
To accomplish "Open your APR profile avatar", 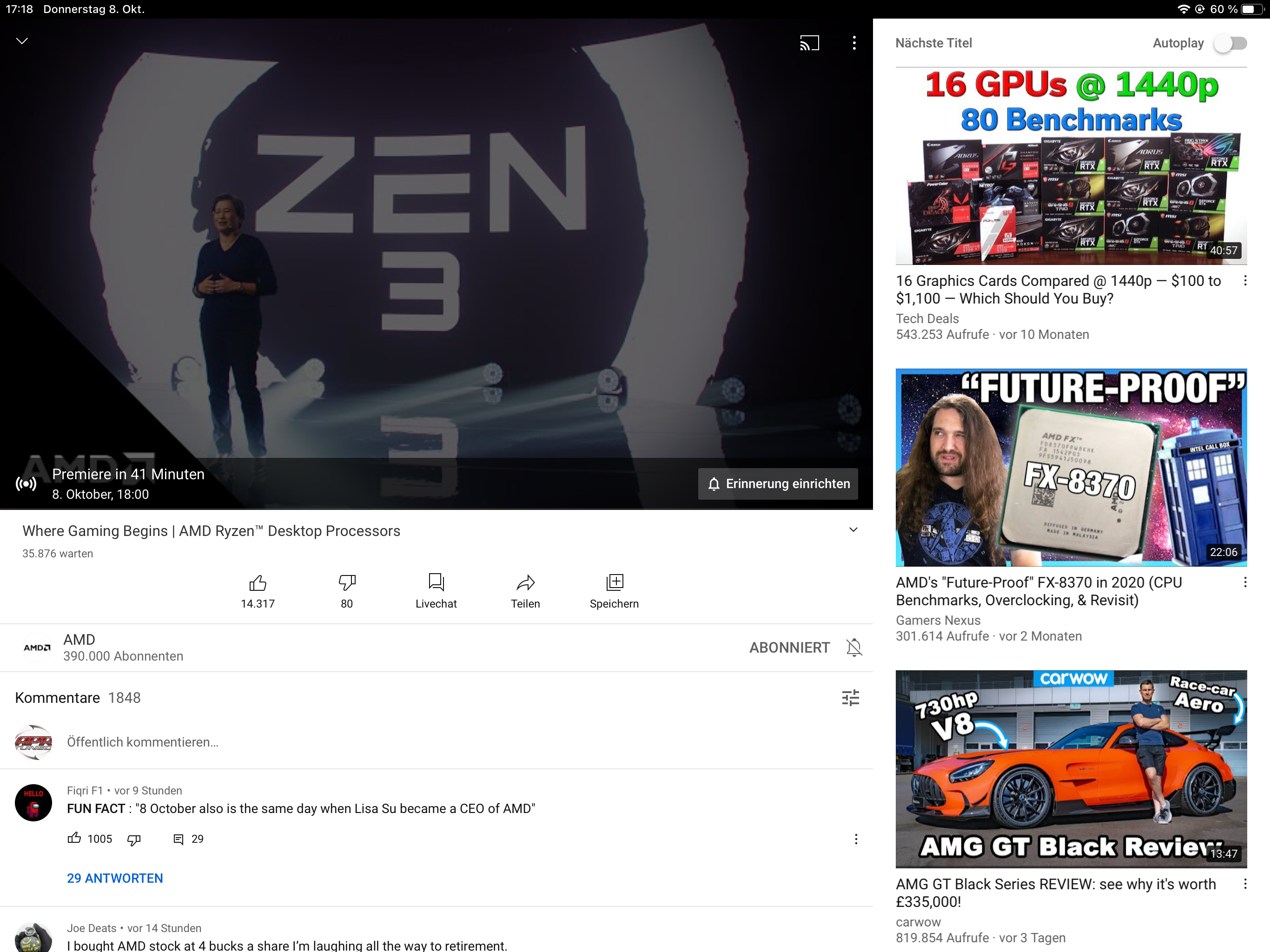I will pyautogui.click(x=33, y=742).
